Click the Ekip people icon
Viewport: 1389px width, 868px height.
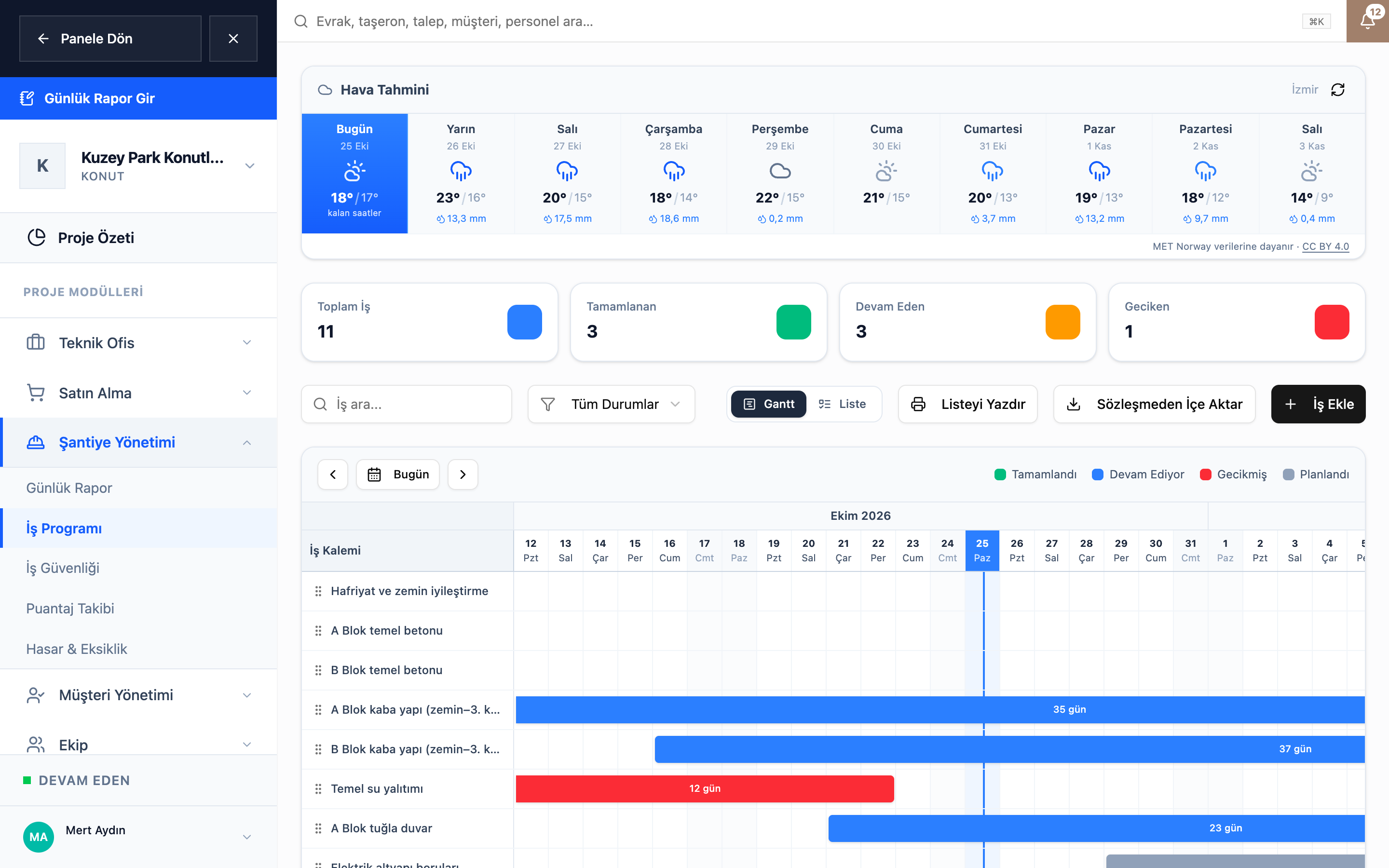point(36,745)
